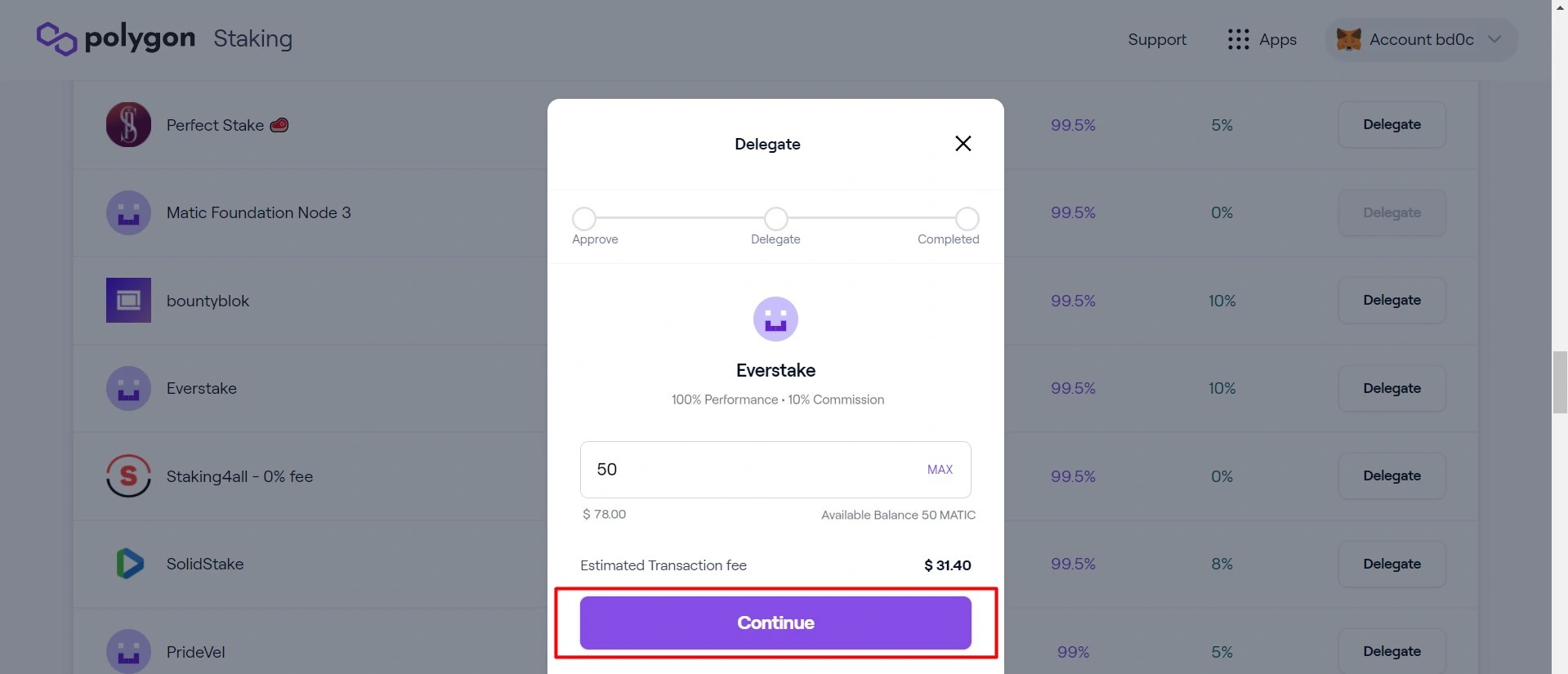Expand the Account bd0c dropdown chevron
Screen dimensions: 1568x674
coord(1494,39)
